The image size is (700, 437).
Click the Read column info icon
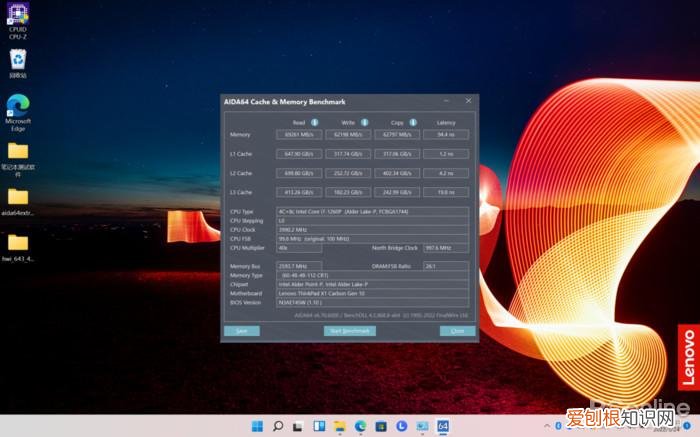pyautogui.click(x=315, y=122)
